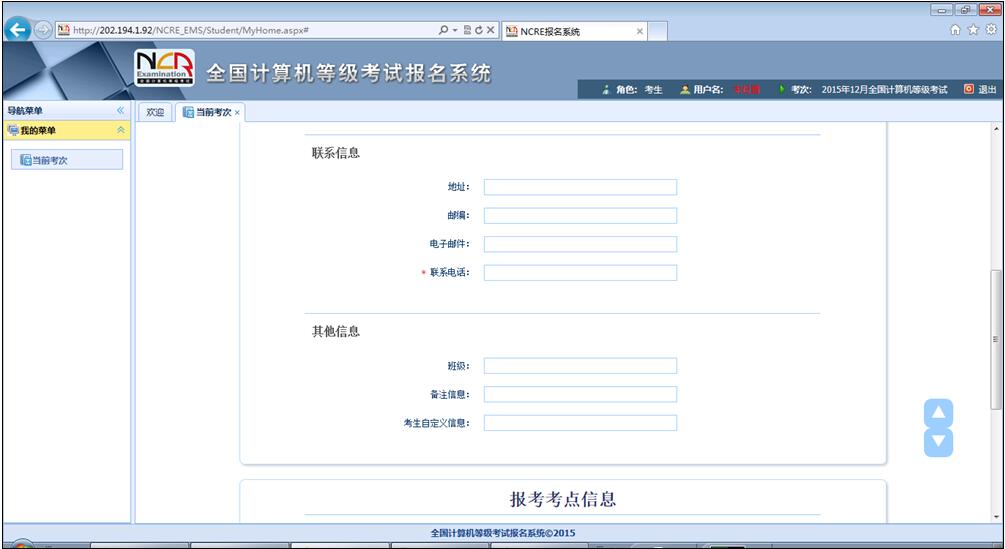Viewport: 1005px width, 549px height.
Task: Click the 报考考点信息 heading
Action: tap(563, 499)
